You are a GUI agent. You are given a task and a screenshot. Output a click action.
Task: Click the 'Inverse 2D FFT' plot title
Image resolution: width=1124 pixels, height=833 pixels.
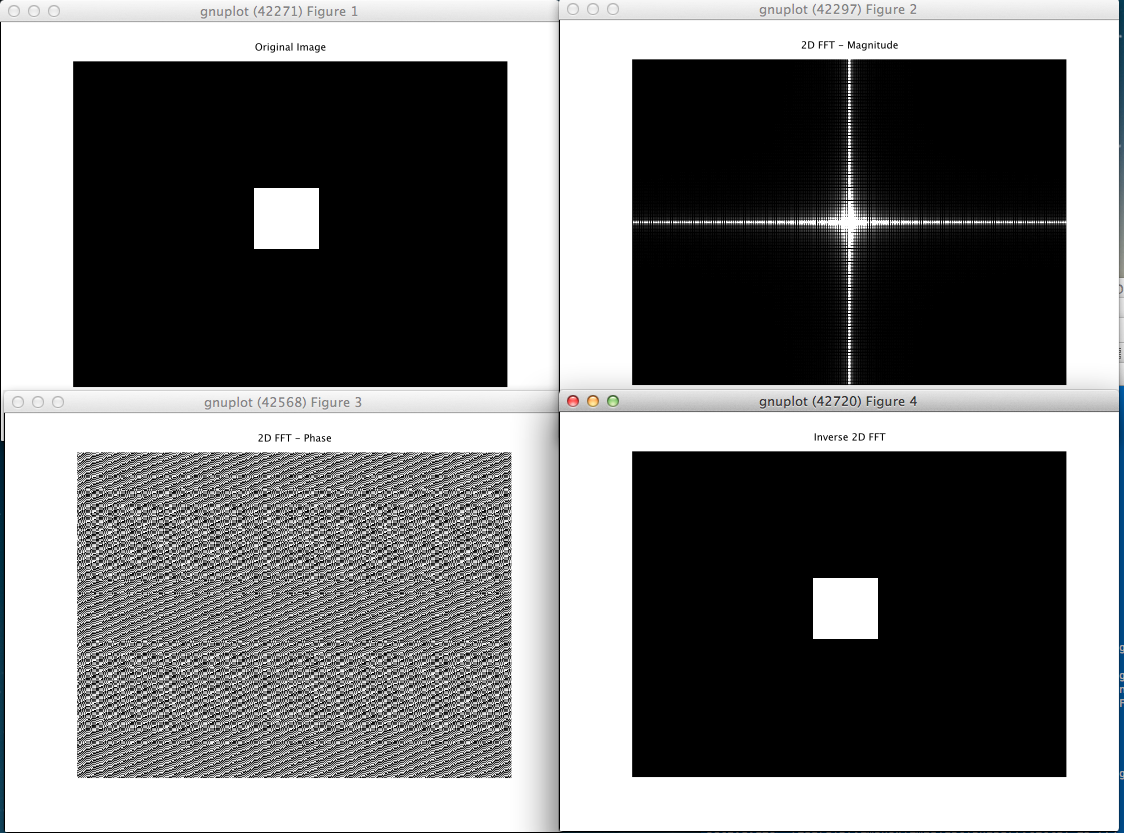point(849,437)
